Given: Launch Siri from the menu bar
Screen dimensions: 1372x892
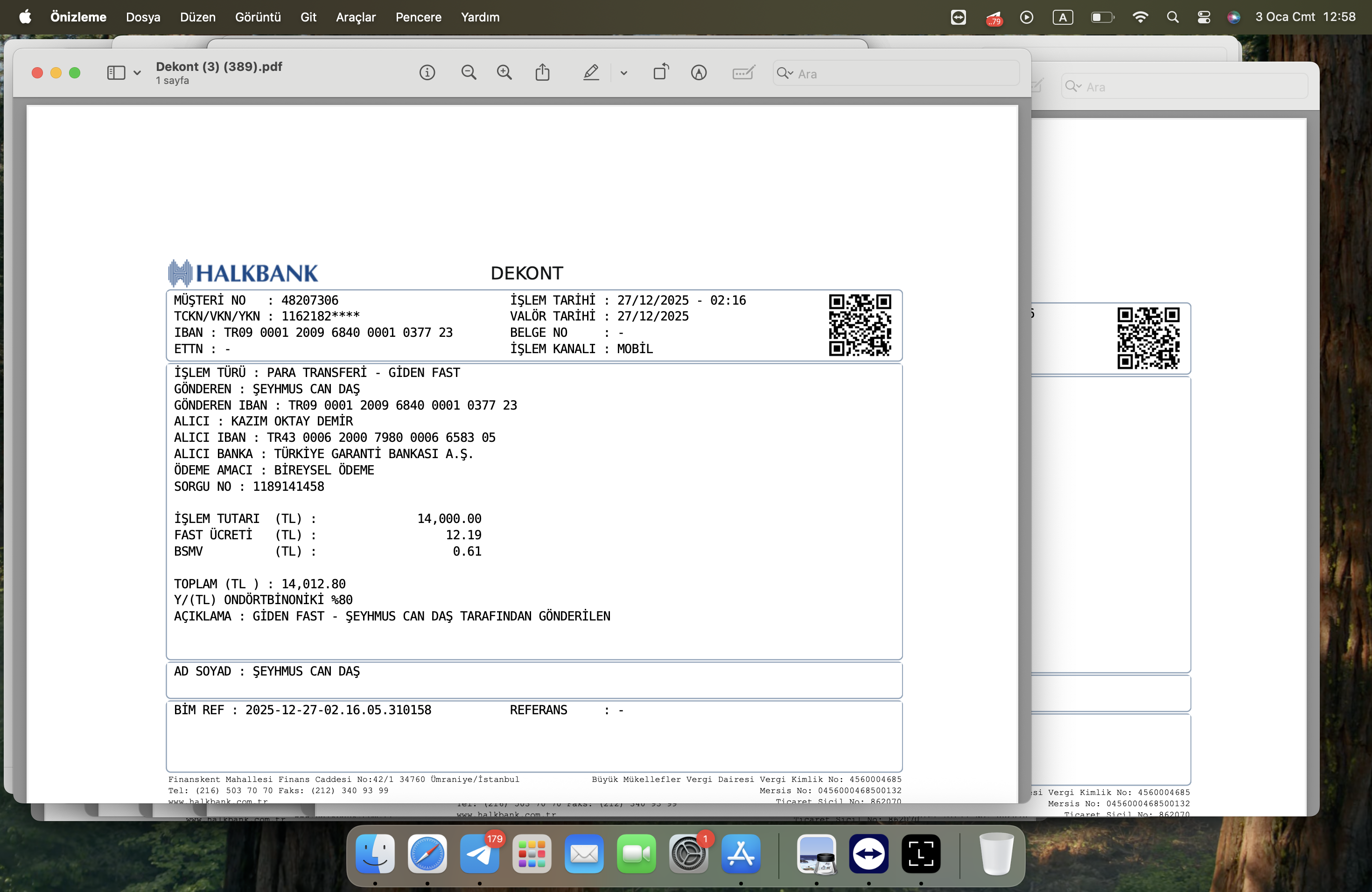Looking at the screenshot, I should click(x=1234, y=17).
